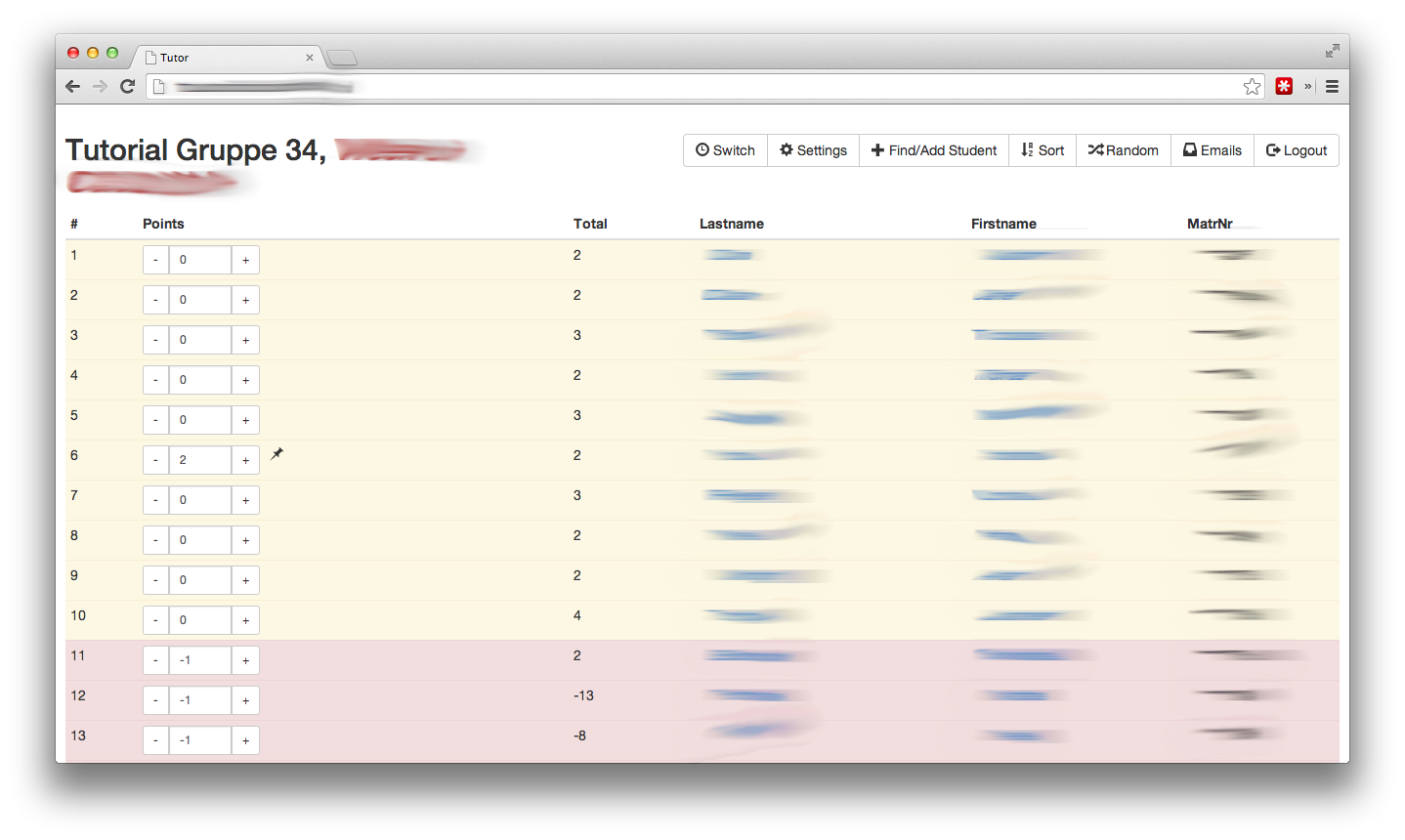Bookmark page with the star icon

coord(1252,87)
